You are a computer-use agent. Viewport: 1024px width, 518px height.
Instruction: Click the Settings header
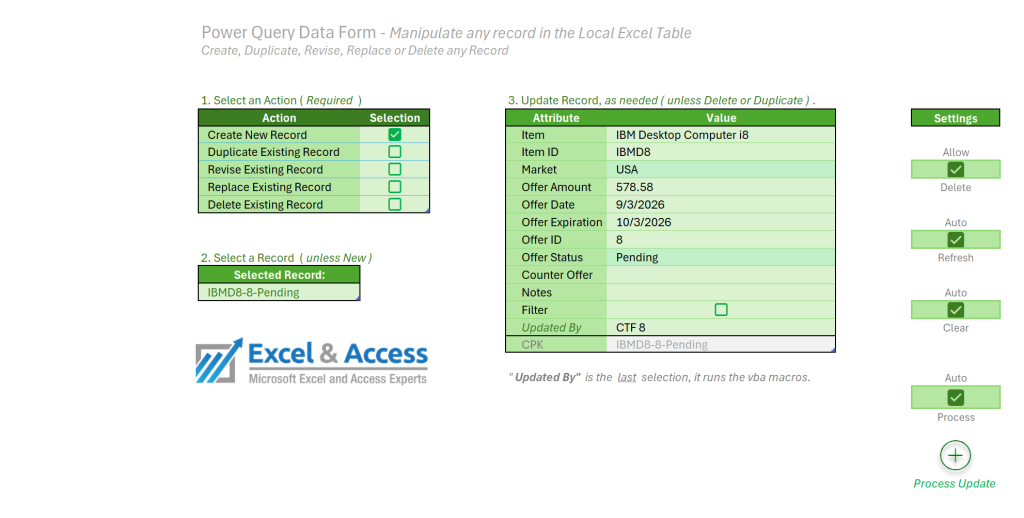click(955, 118)
